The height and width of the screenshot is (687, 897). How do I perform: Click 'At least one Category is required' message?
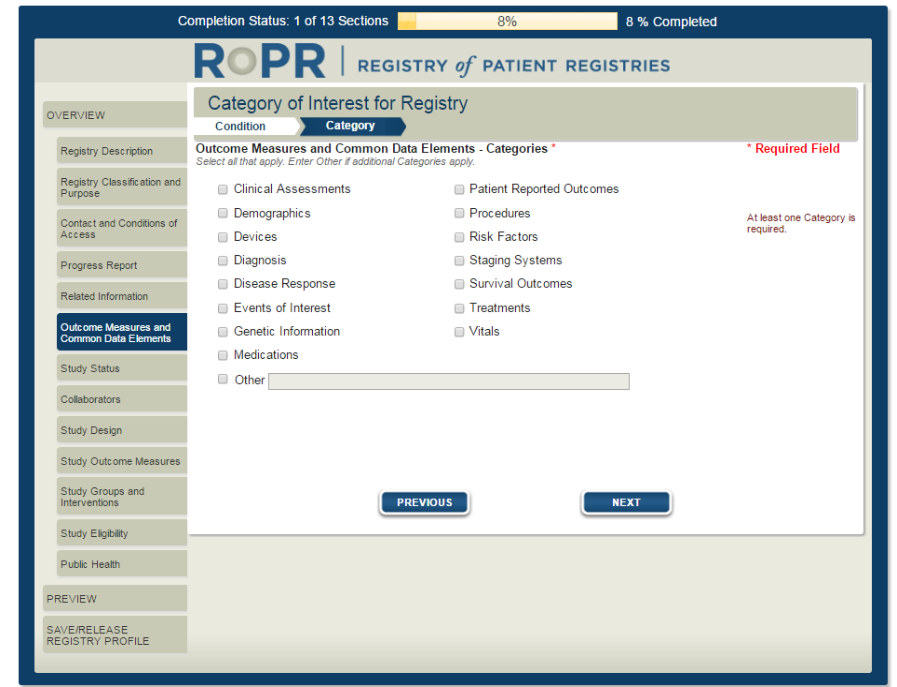click(x=801, y=223)
